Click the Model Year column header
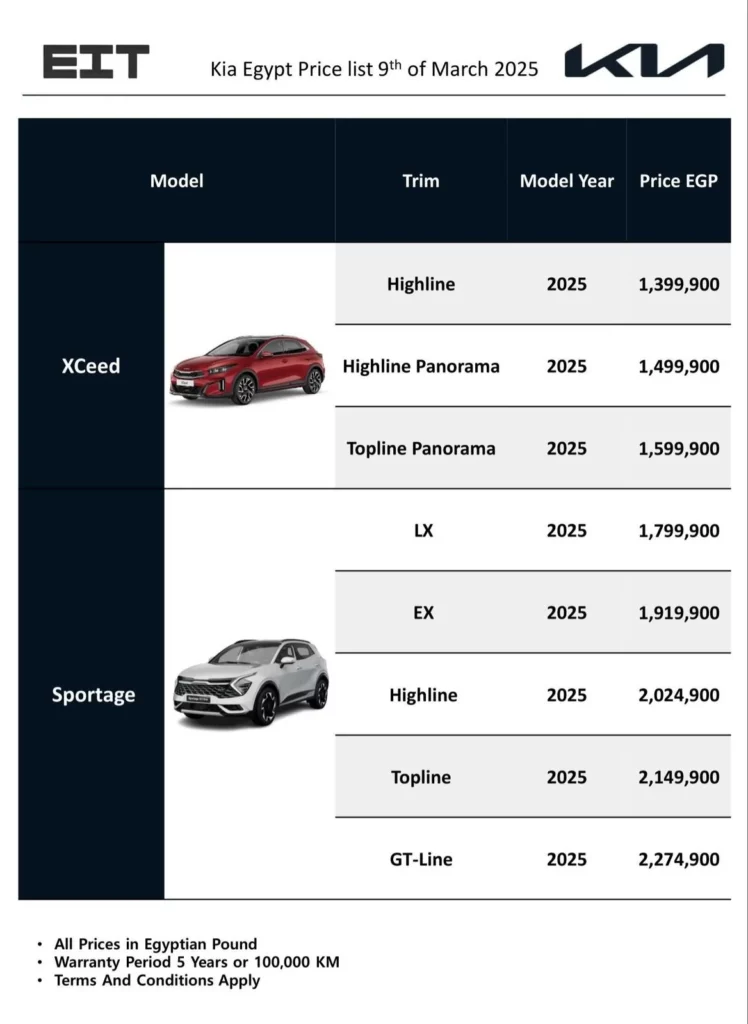This screenshot has height=1024, width=748. click(566, 181)
